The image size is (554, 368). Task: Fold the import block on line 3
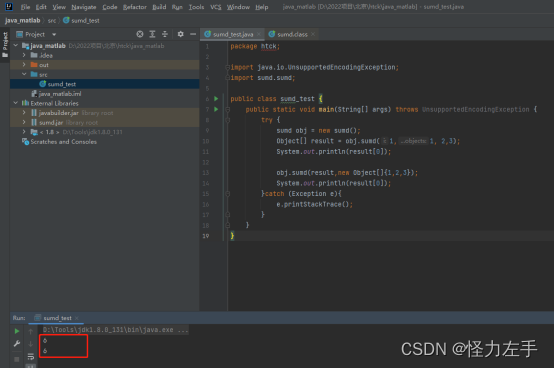[x=228, y=67]
